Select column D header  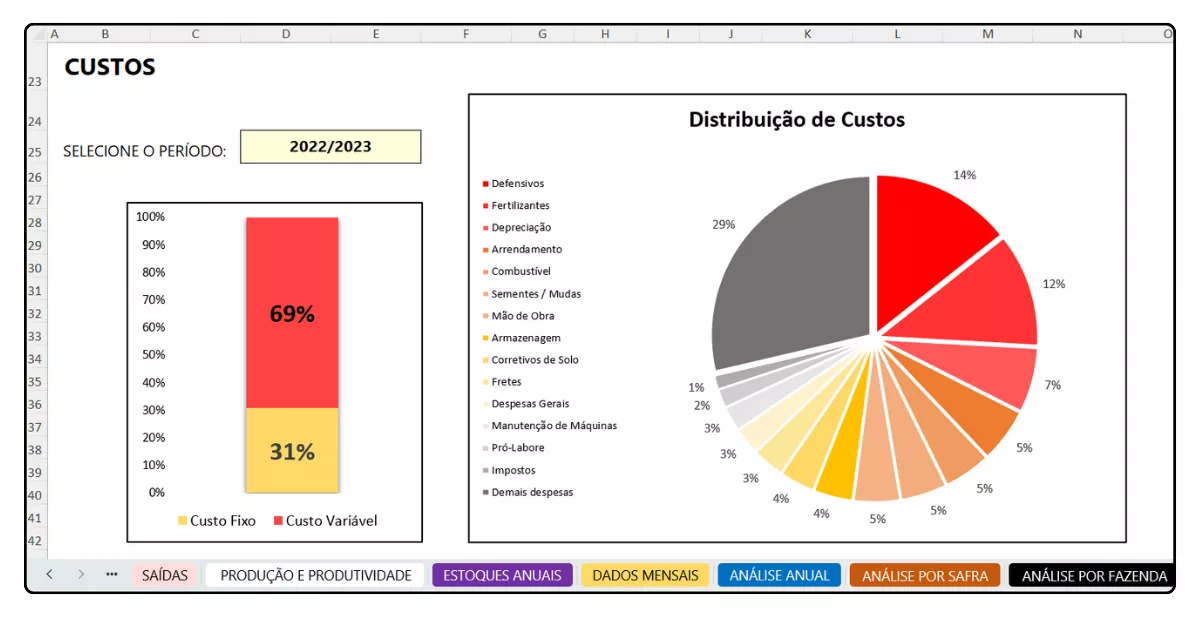pyautogui.click(x=285, y=34)
